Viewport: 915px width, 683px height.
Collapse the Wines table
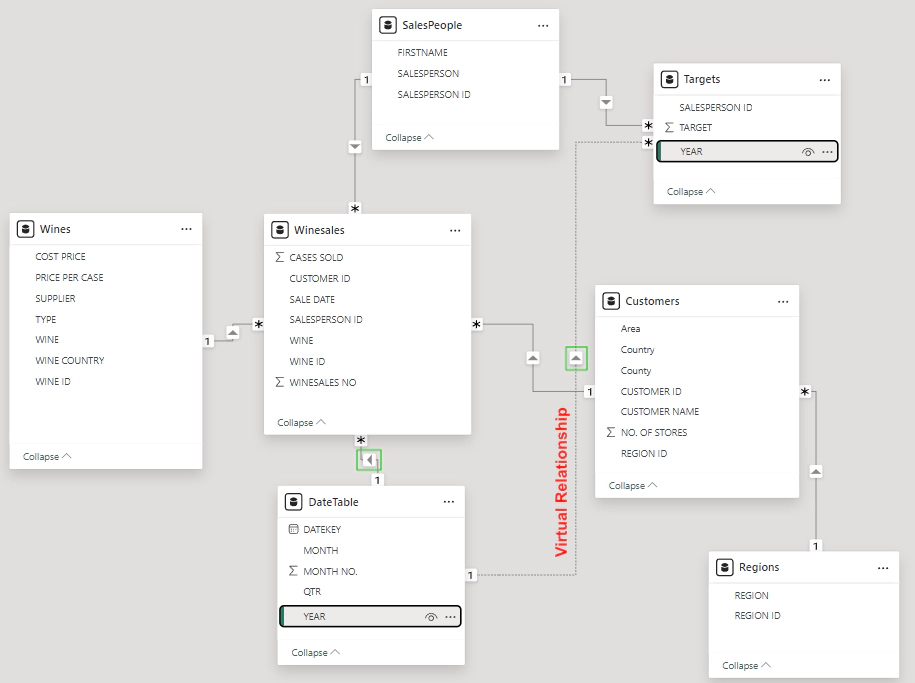(45, 456)
